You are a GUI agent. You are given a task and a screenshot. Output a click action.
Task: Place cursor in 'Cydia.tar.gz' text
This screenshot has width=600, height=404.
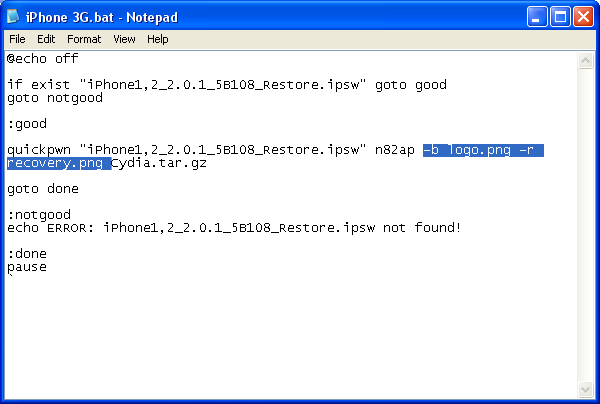tap(159, 163)
